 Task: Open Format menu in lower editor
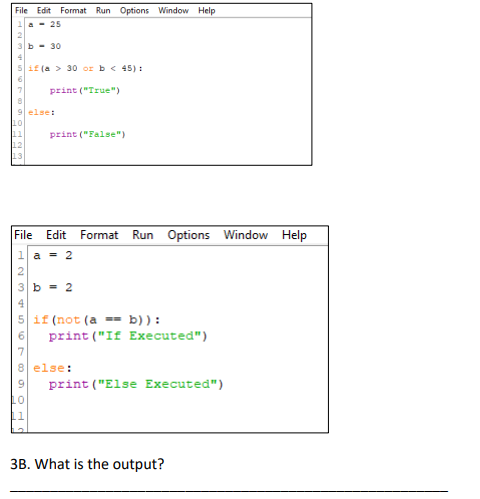99,235
